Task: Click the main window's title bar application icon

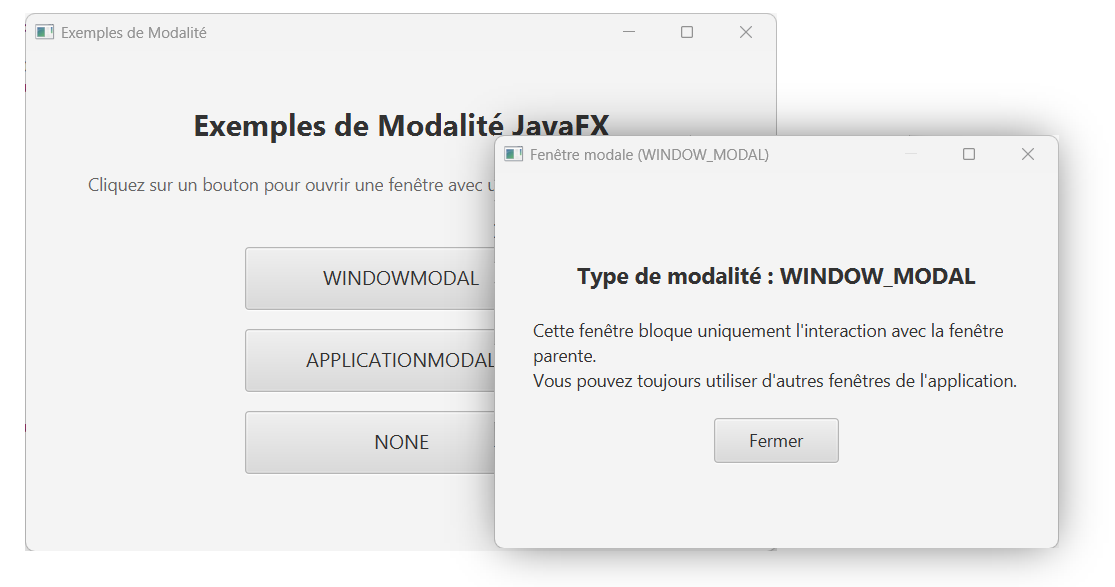Action: (x=43, y=32)
